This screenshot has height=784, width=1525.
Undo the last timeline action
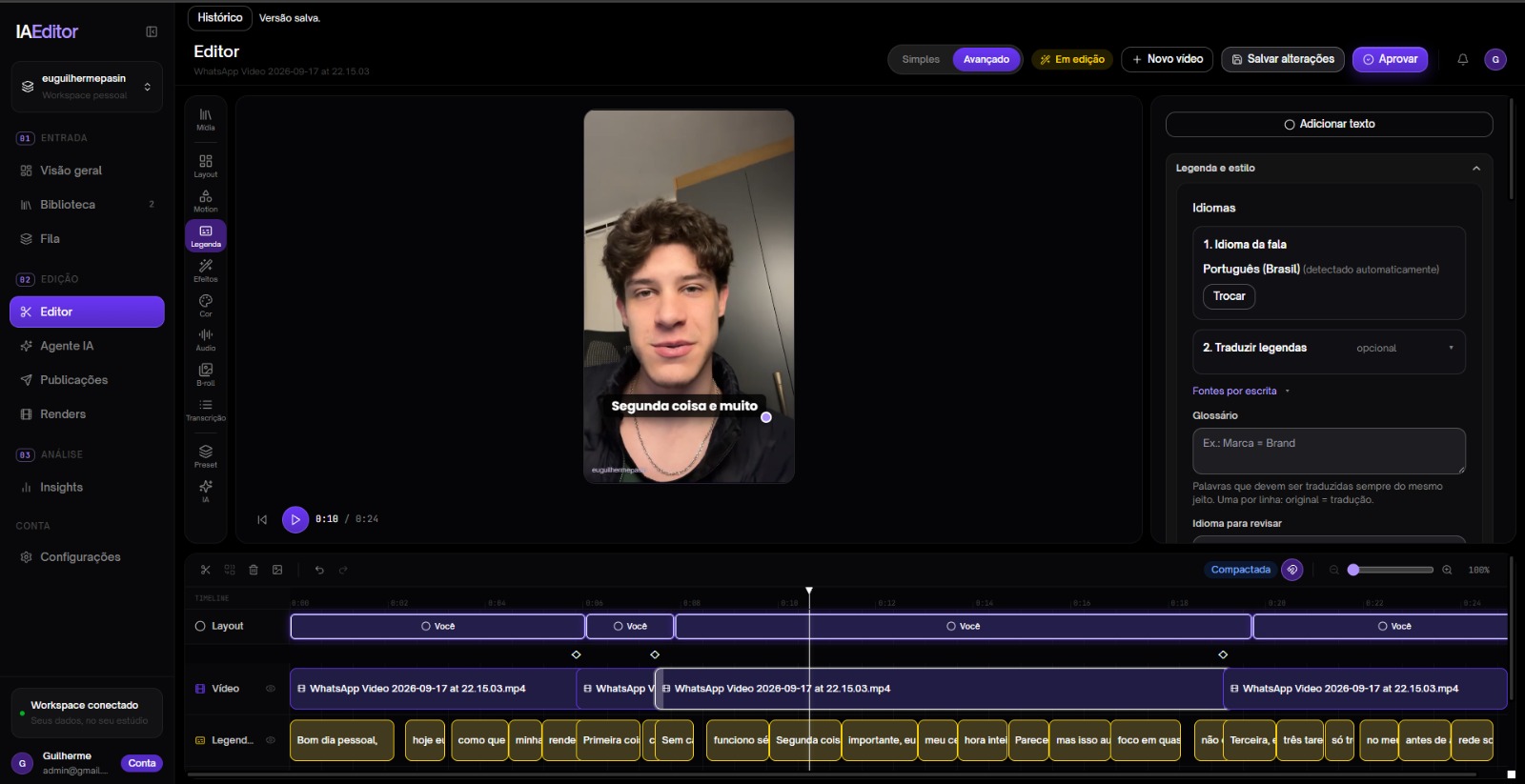pos(319,570)
